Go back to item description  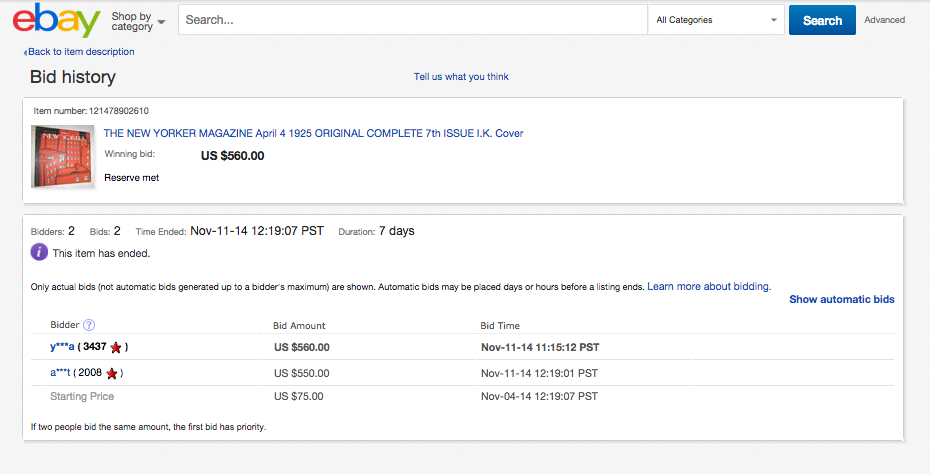pos(79,52)
